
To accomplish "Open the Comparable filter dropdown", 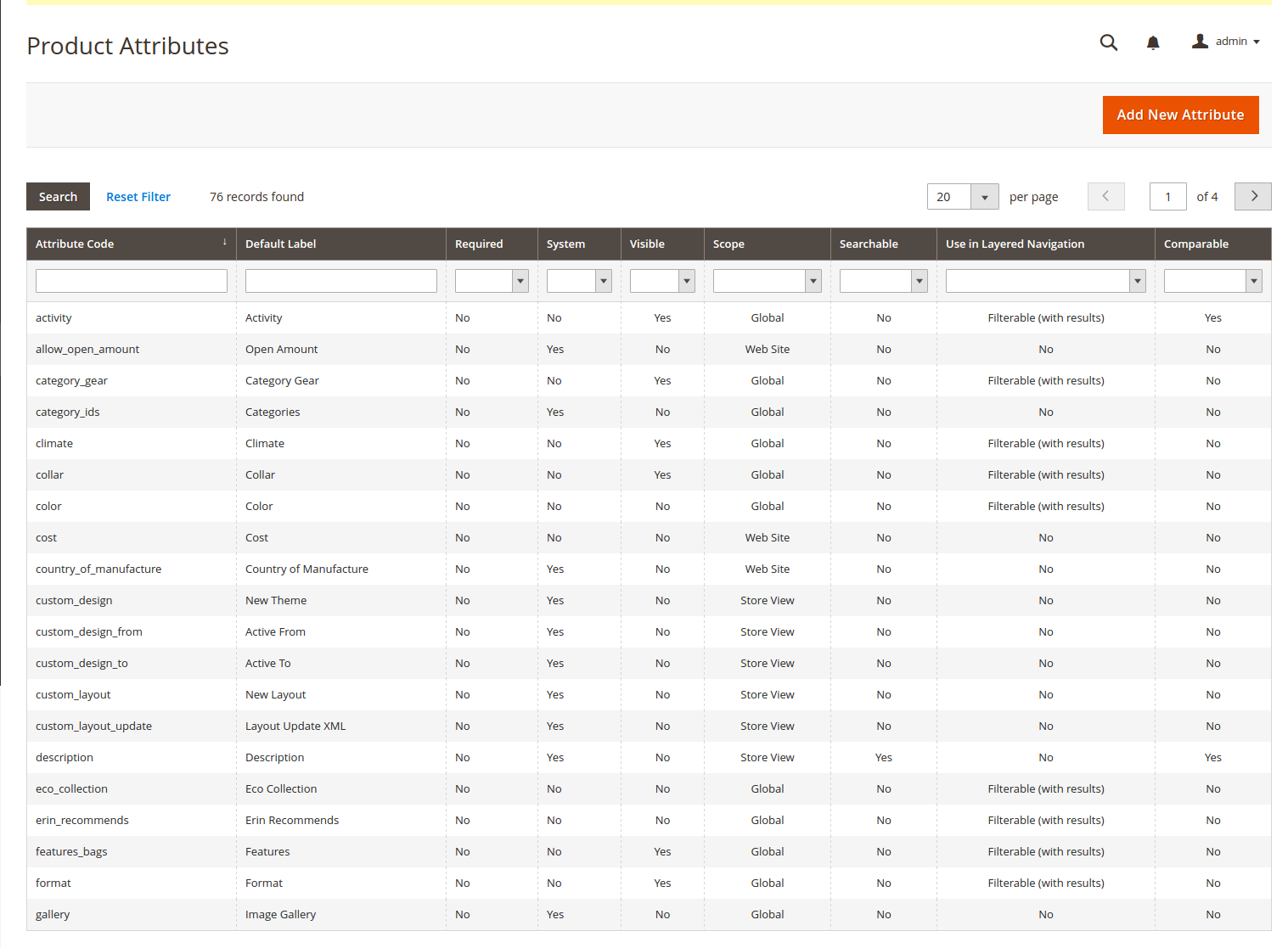I will pos(1212,281).
